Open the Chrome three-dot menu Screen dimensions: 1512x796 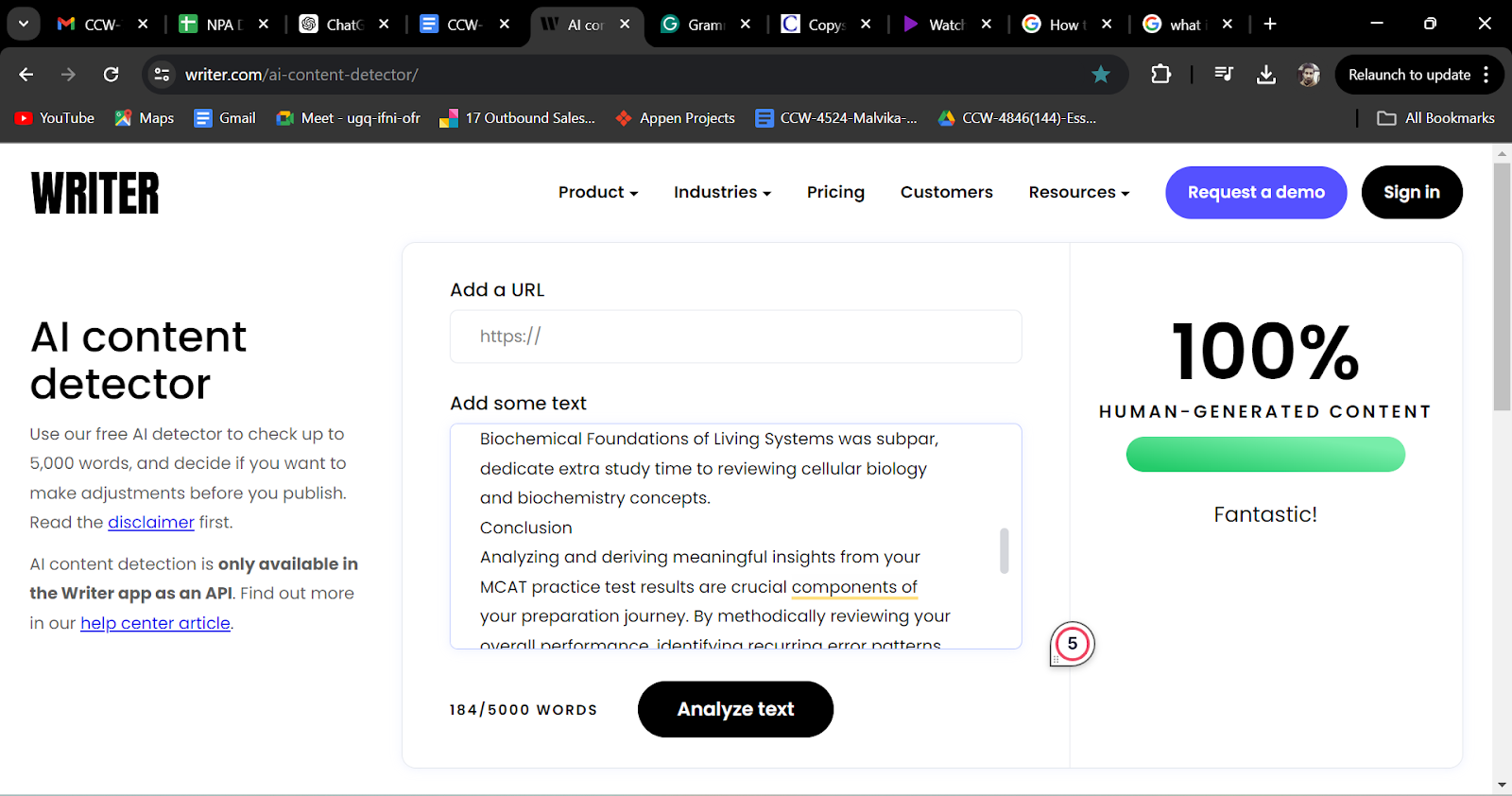pyautogui.click(x=1486, y=75)
